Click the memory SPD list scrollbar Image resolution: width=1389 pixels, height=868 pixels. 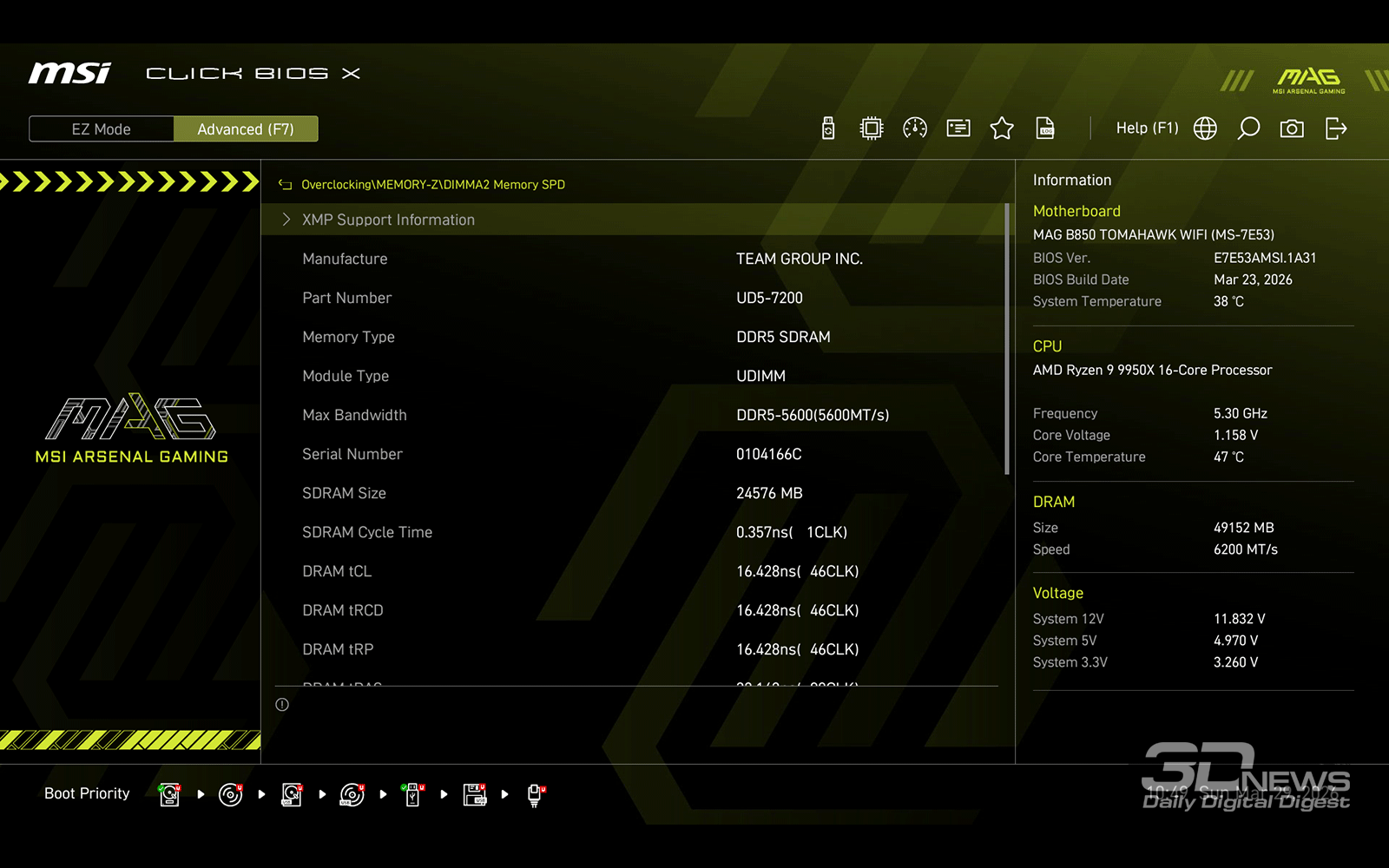pyautogui.click(x=1006, y=339)
